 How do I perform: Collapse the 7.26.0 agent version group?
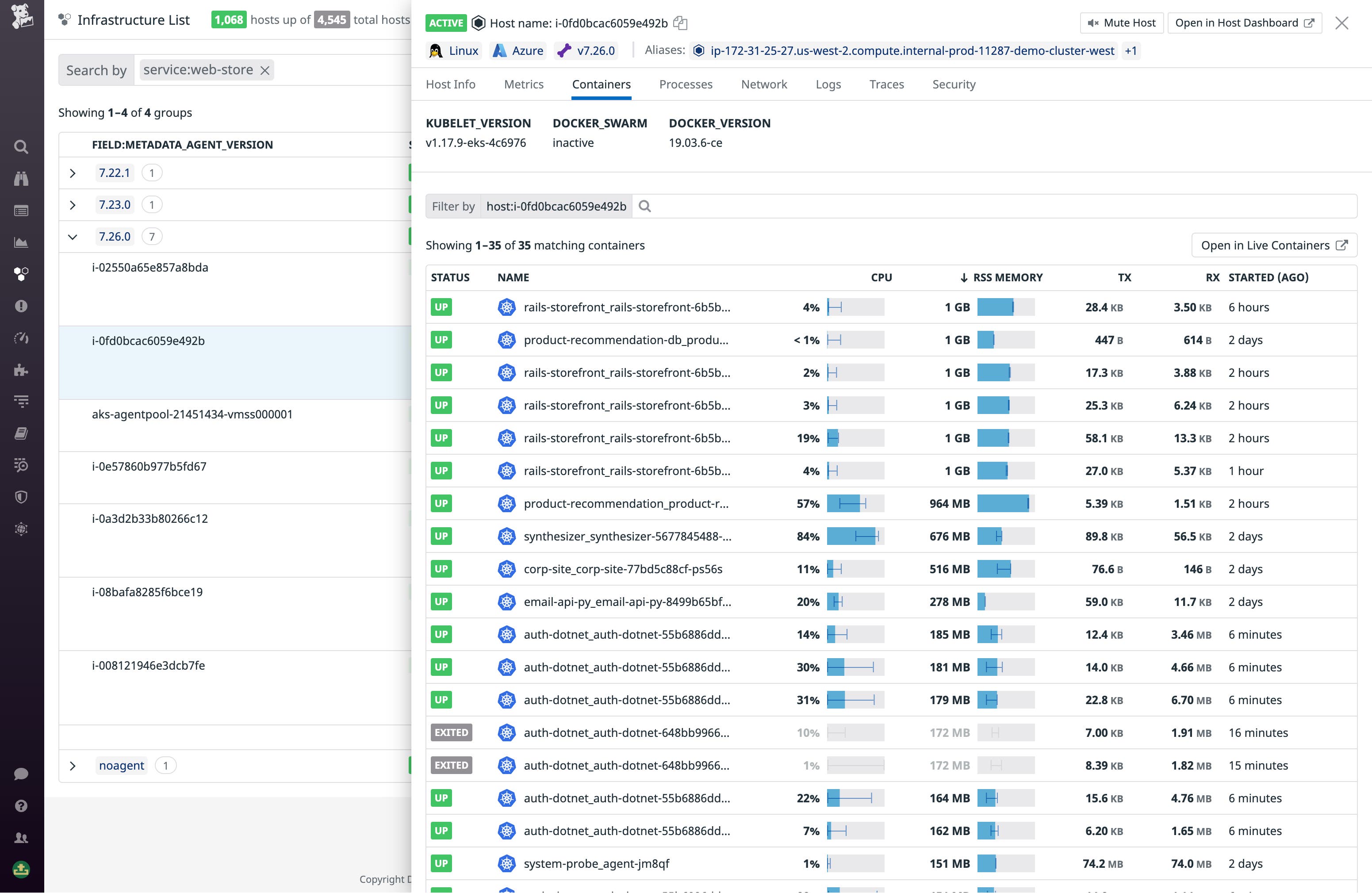click(x=73, y=236)
